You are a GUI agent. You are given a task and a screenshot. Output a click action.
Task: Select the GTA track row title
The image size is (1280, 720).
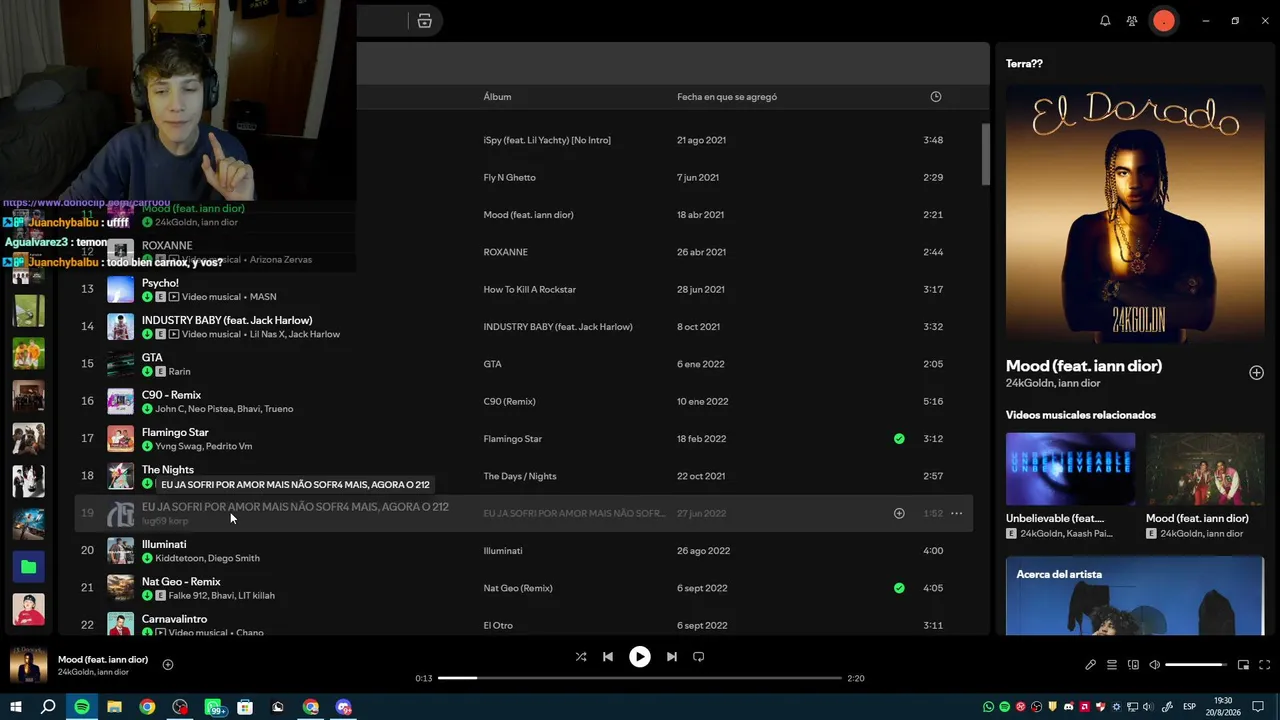click(152, 357)
